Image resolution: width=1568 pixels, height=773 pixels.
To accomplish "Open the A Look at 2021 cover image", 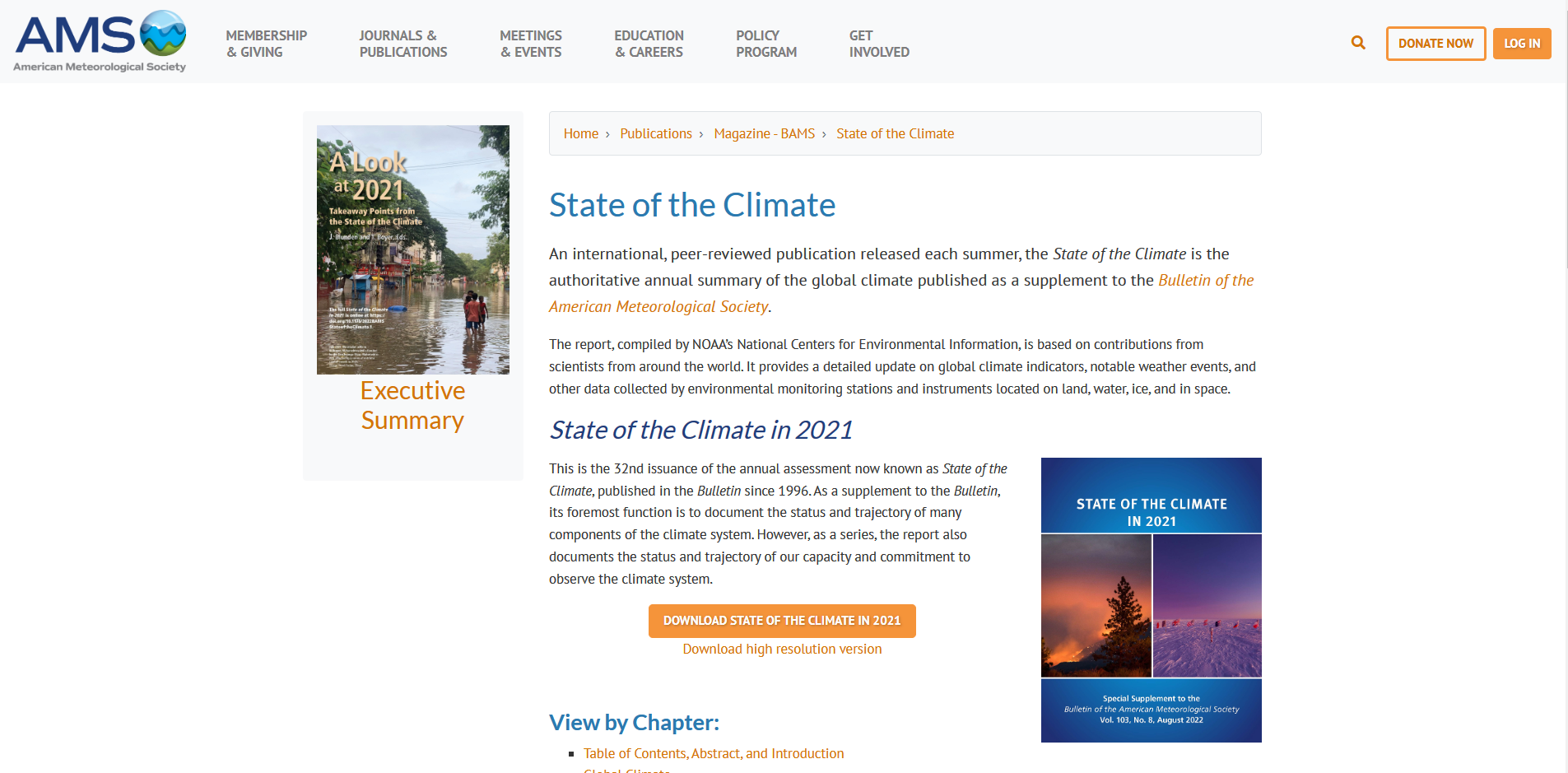I will [x=413, y=249].
